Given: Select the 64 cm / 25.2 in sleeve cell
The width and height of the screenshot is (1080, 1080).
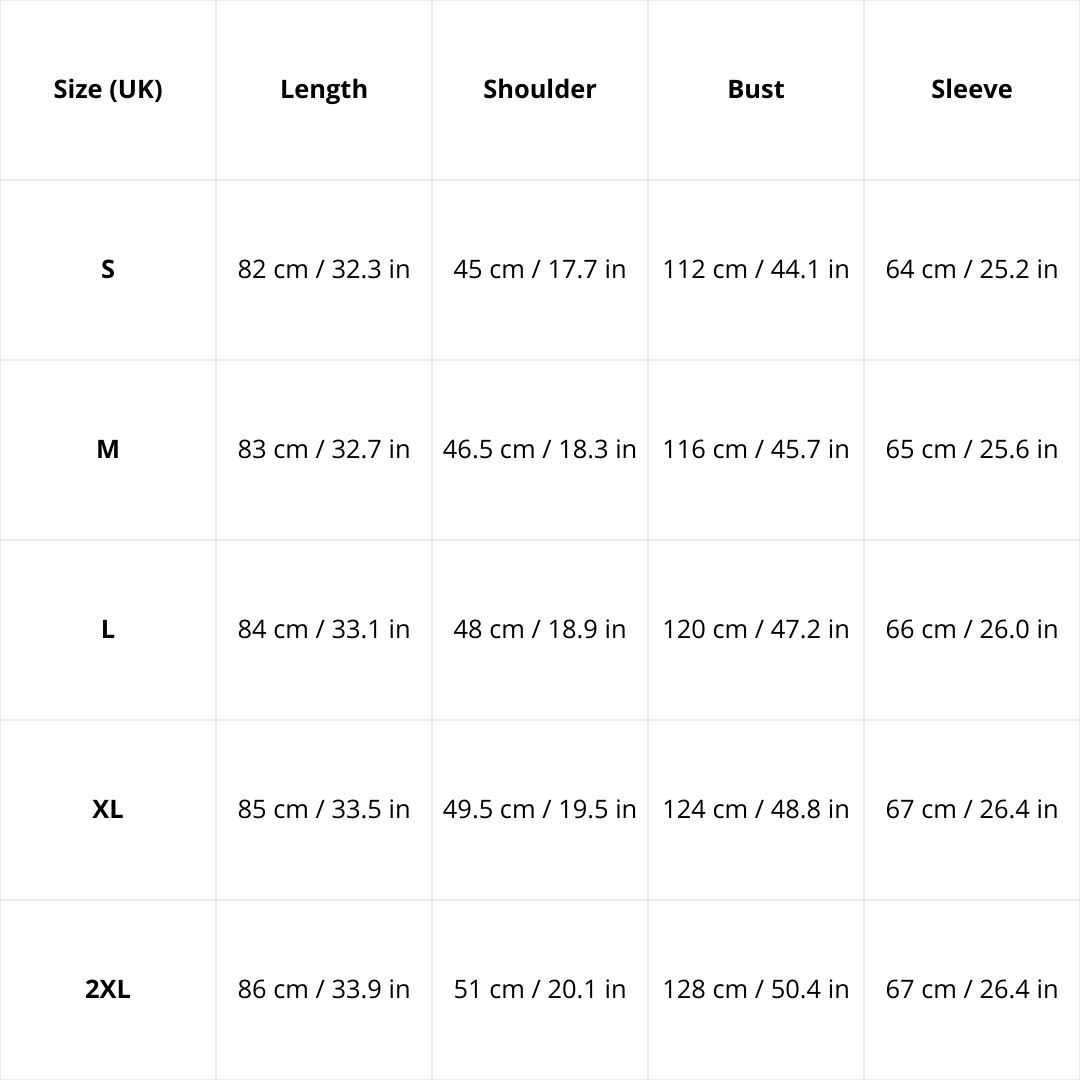Looking at the screenshot, I should point(972,269).
